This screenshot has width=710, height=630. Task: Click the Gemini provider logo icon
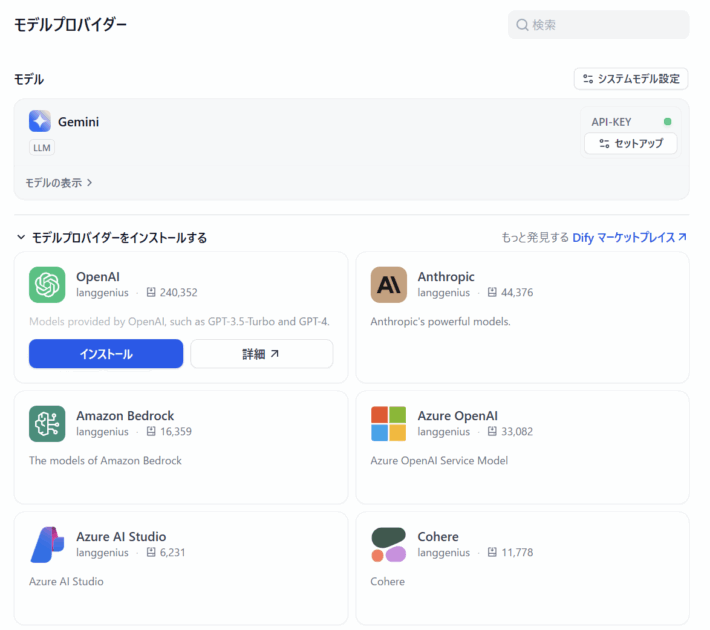[x=40, y=121]
